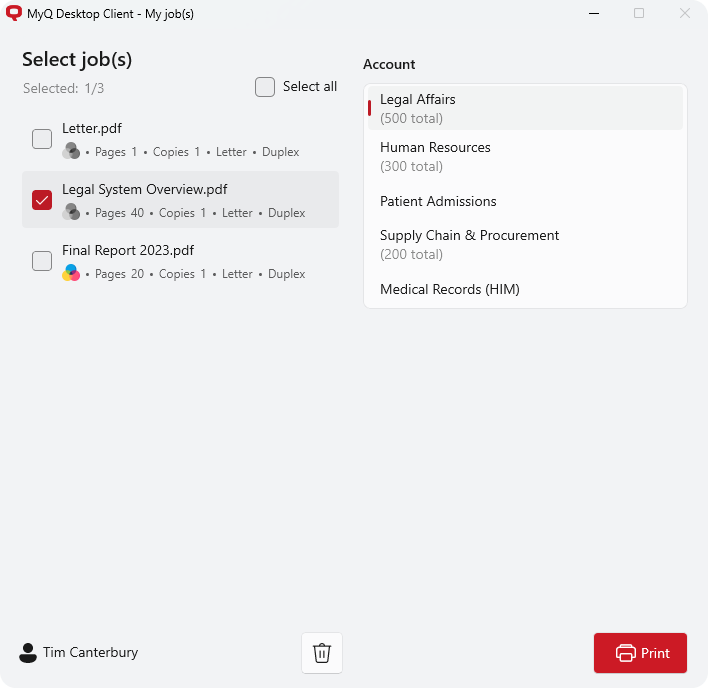Click the grayscale icon under Letter.pdf
Viewport: 709px width, 688px height.
(x=71, y=151)
